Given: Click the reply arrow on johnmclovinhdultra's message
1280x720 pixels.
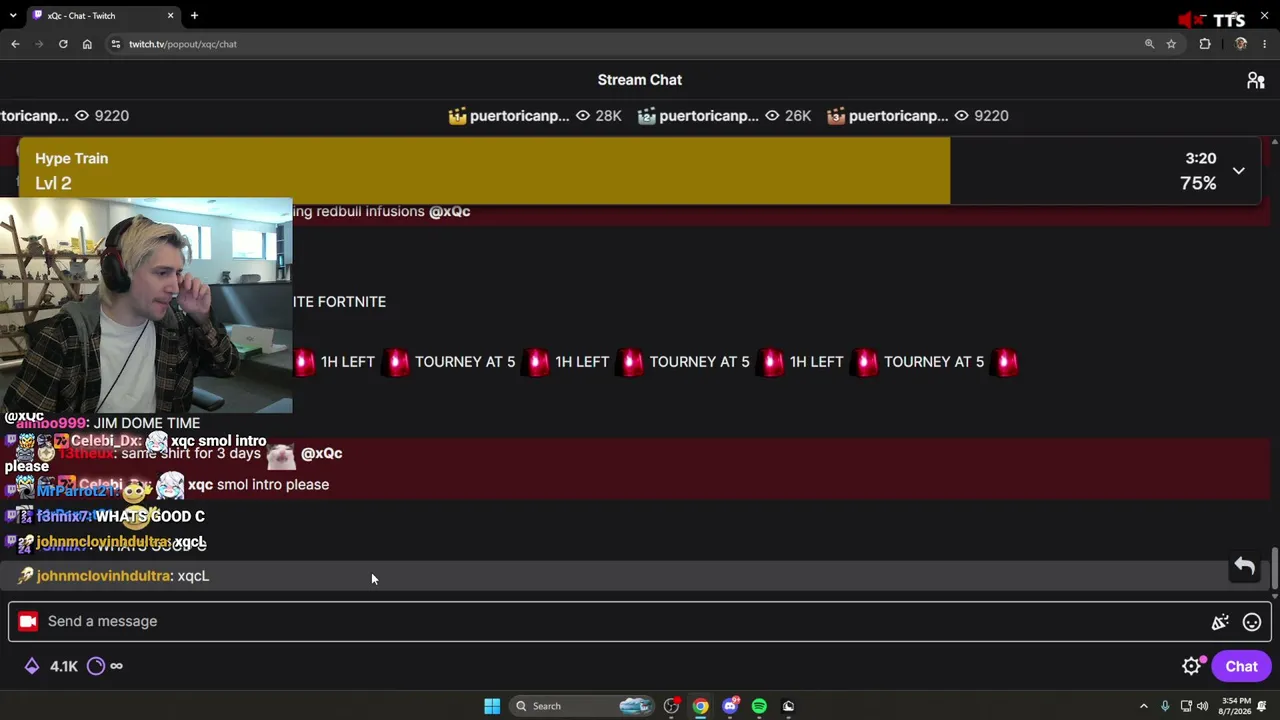Looking at the screenshot, I should pos(1244,567).
